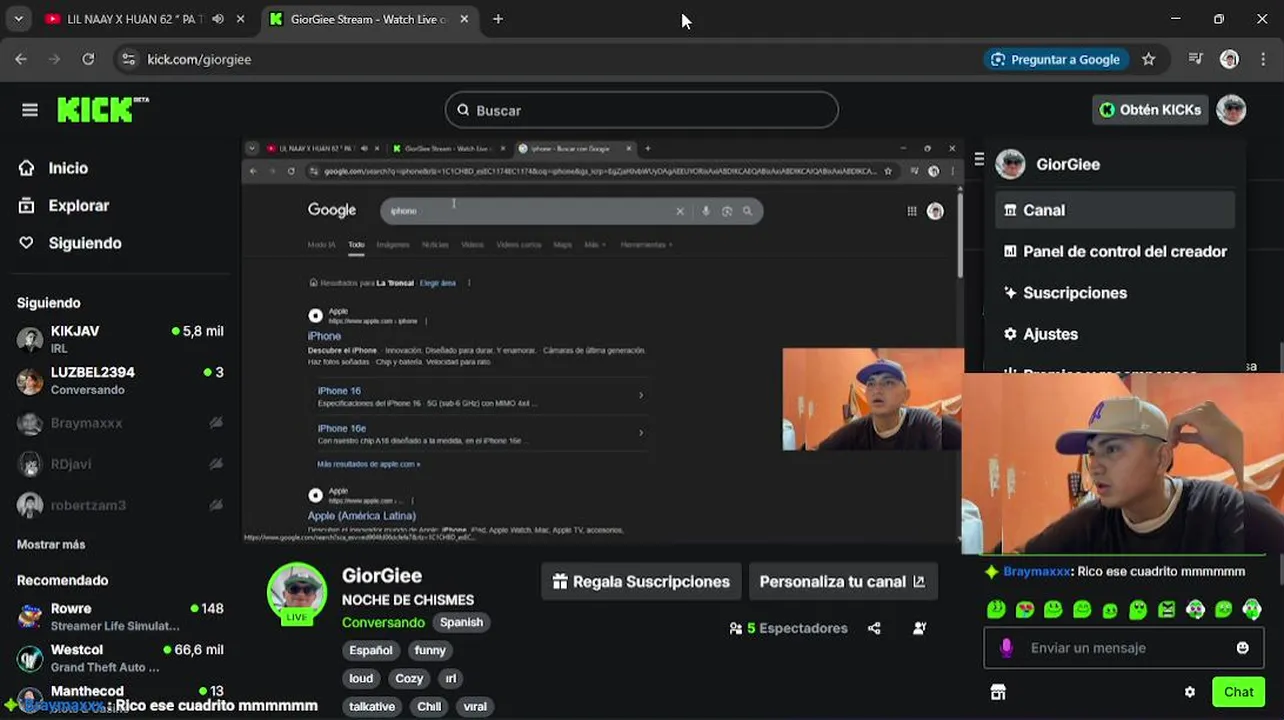The image size is (1284, 720).
Task: Open the emoji picker in chat input
Action: tap(1242, 648)
